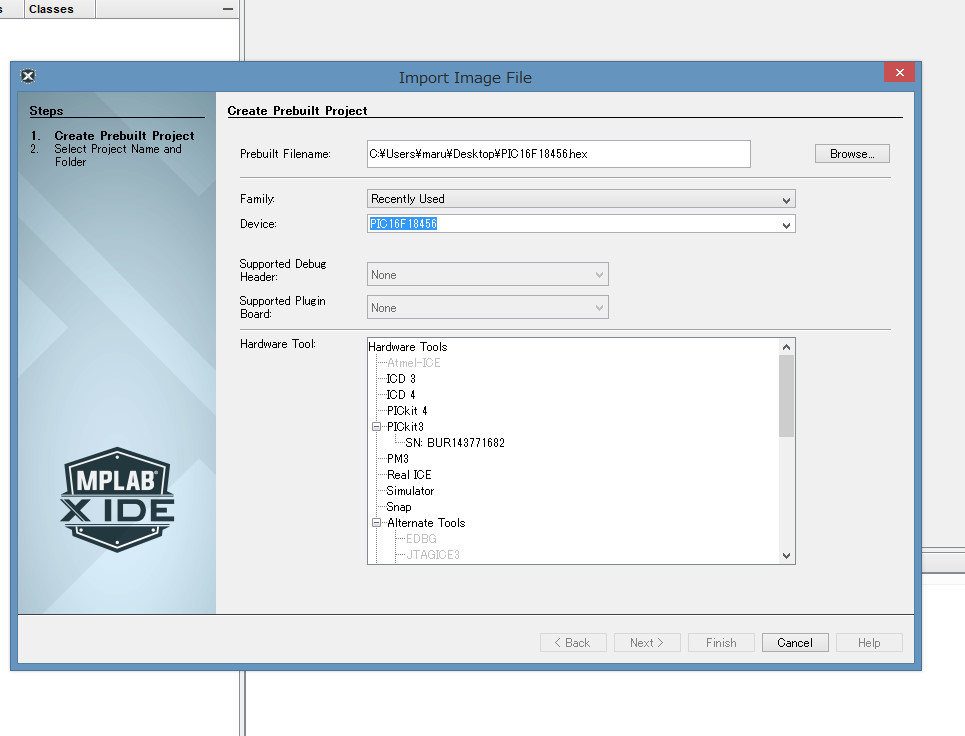
Task: Click the Supported Debug Header: label
Action: [282, 270]
